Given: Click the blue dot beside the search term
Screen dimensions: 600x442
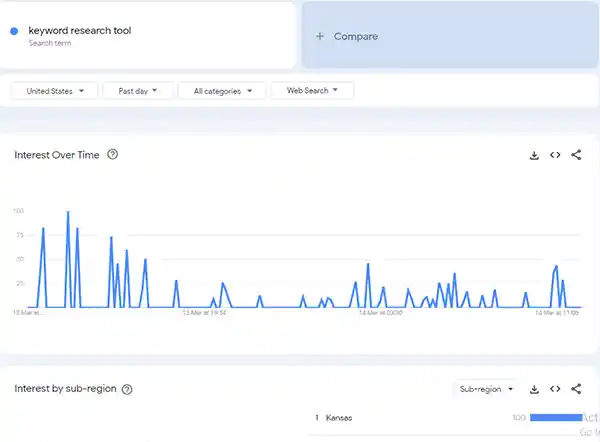Looking at the screenshot, I should click(x=14, y=31).
